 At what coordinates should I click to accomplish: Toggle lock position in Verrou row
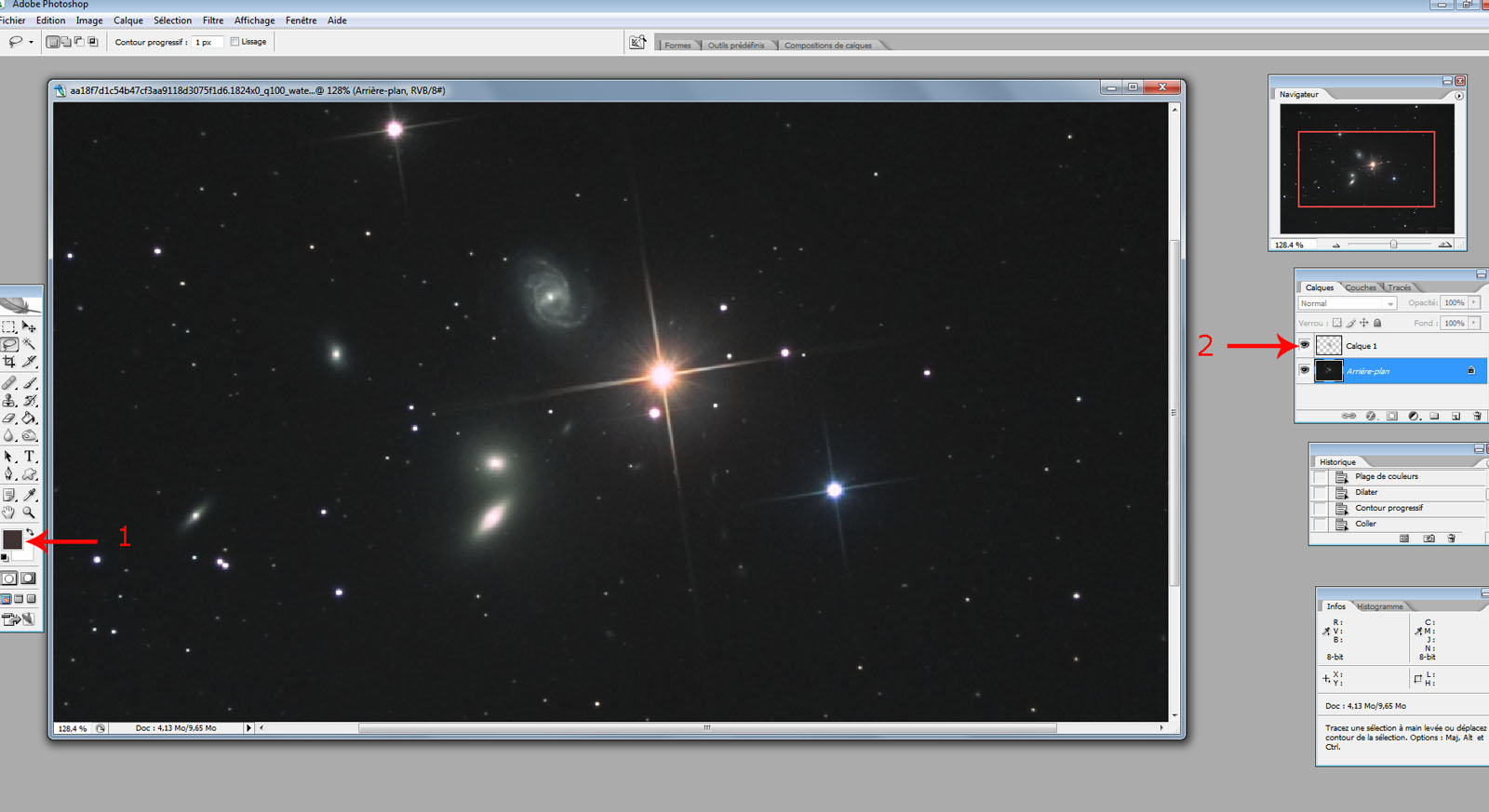point(1363,323)
